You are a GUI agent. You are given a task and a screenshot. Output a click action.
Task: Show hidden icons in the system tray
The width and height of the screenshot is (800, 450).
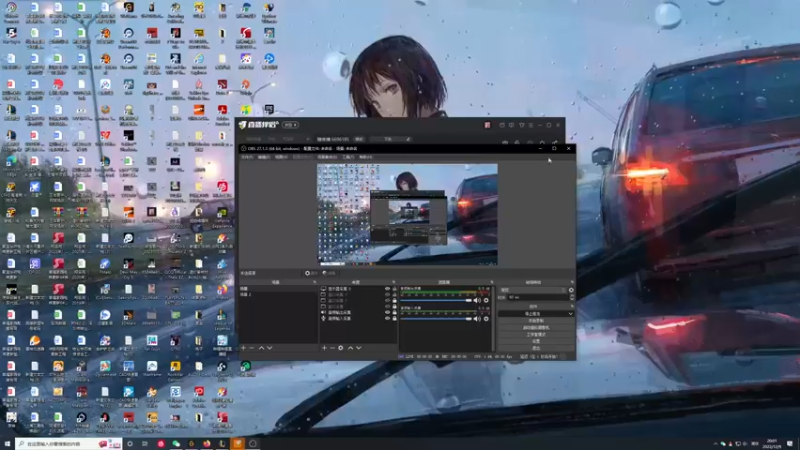click(715, 444)
